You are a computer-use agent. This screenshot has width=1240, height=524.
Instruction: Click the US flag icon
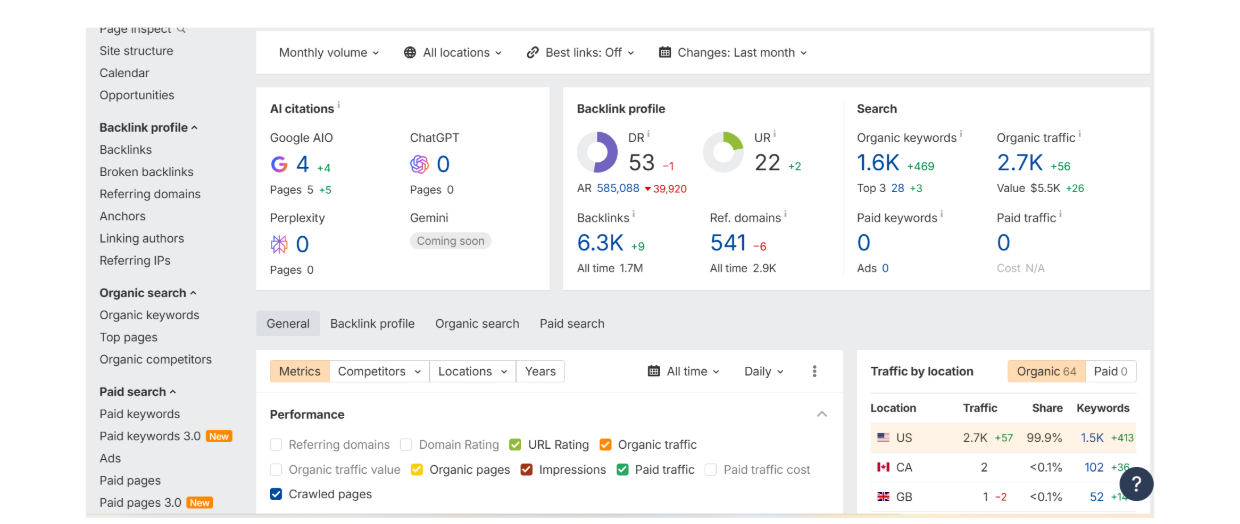883,438
